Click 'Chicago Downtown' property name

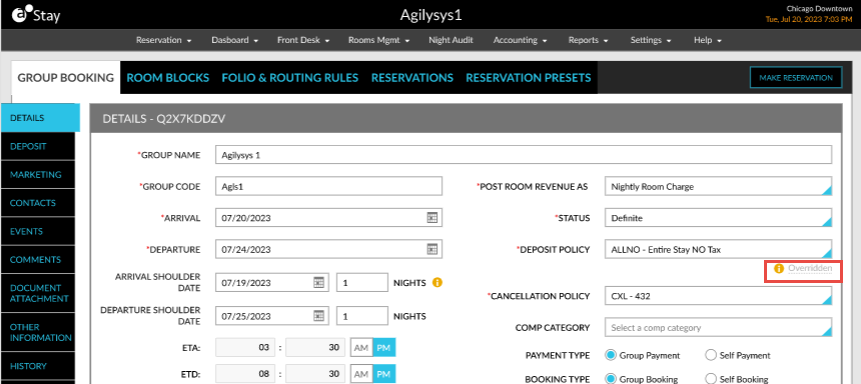tap(820, 9)
